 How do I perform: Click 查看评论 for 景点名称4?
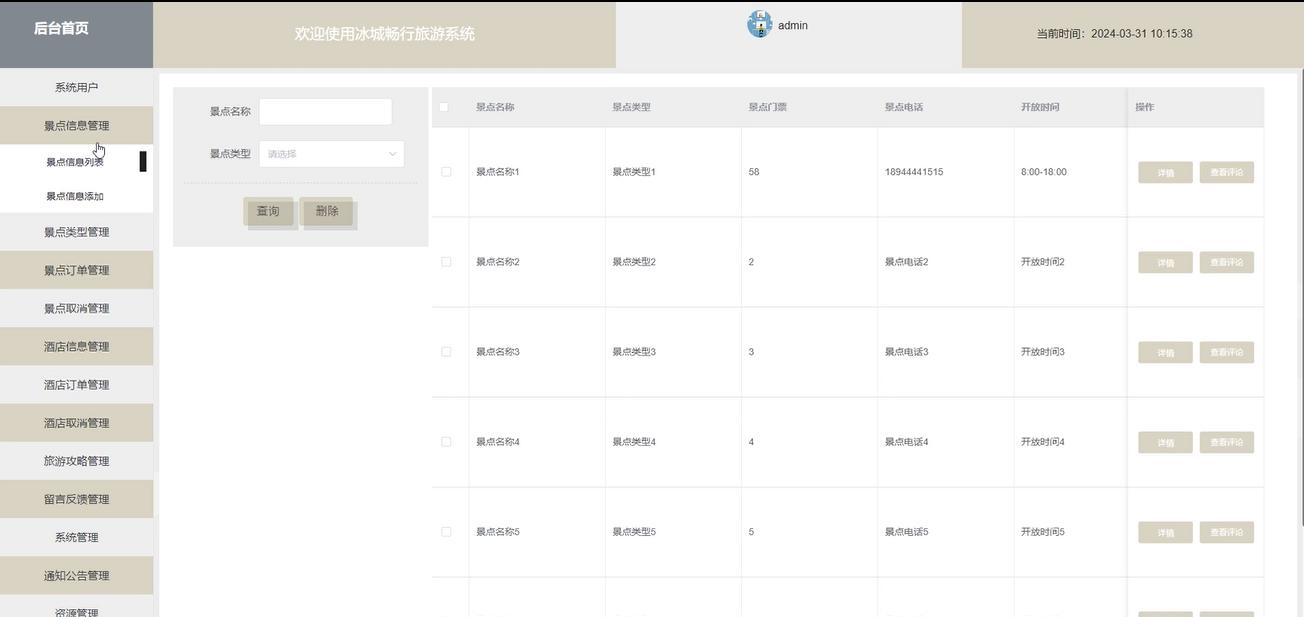click(x=1227, y=442)
